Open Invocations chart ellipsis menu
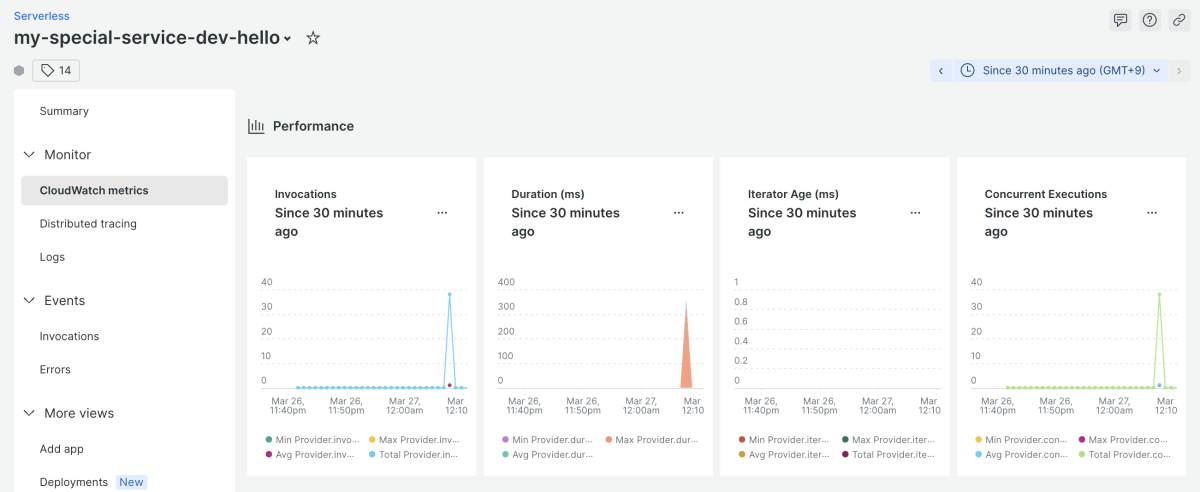The height and width of the screenshot is (492, 1200). coord(442,213)
